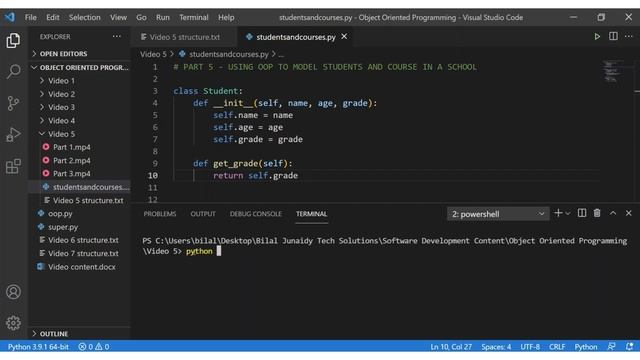This screenshot has width=640, height=360.
Task: Open super.py in explorer
Action: point(63,227)
